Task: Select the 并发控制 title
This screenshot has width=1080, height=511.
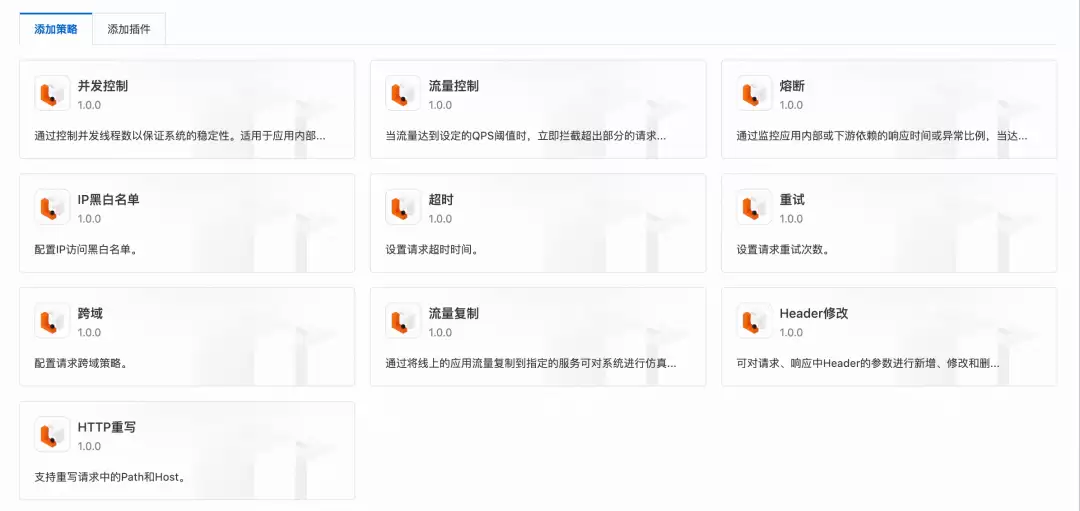Action: 103,86
